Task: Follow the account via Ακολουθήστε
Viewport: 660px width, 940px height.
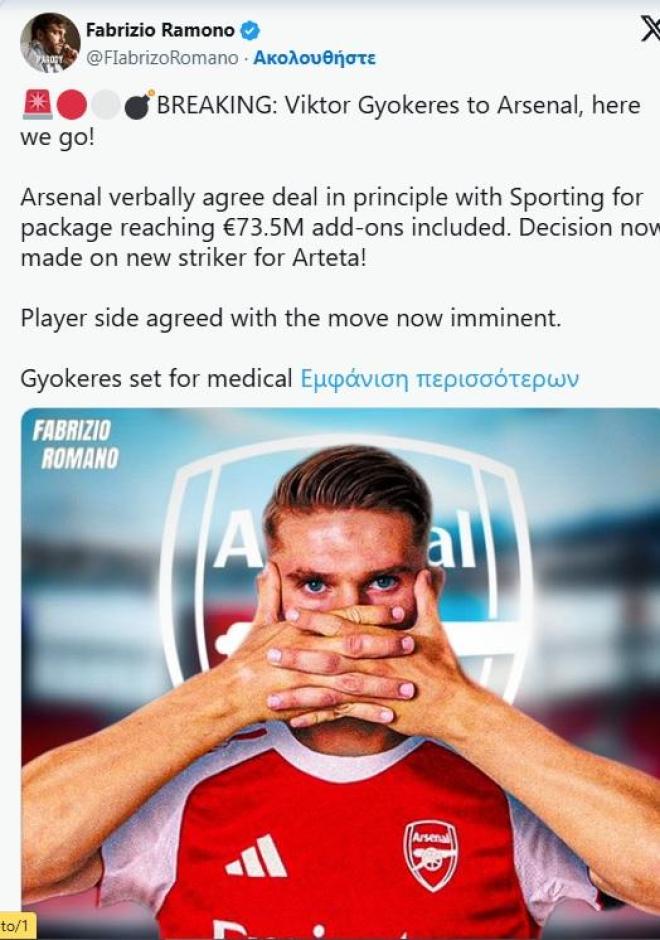Action: pyautogui.click(x=315, y=58)
